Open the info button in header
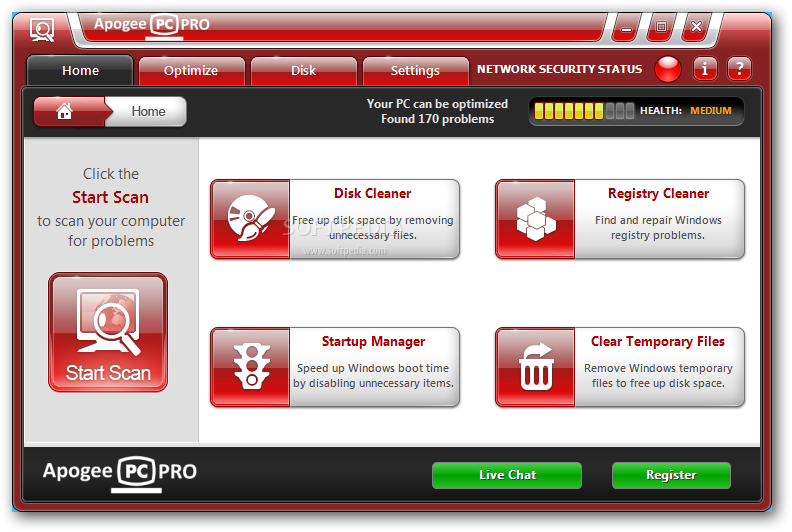This screenshot has width=792, height=532. 705,69
